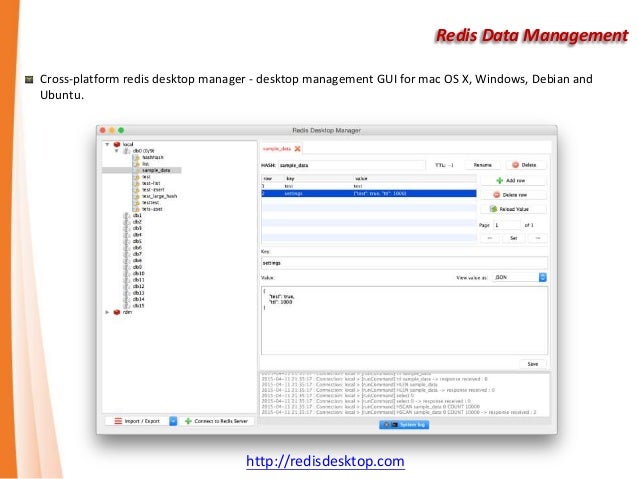Select the db10 database
Screen dimensions: 638x479
click(138, 273)
